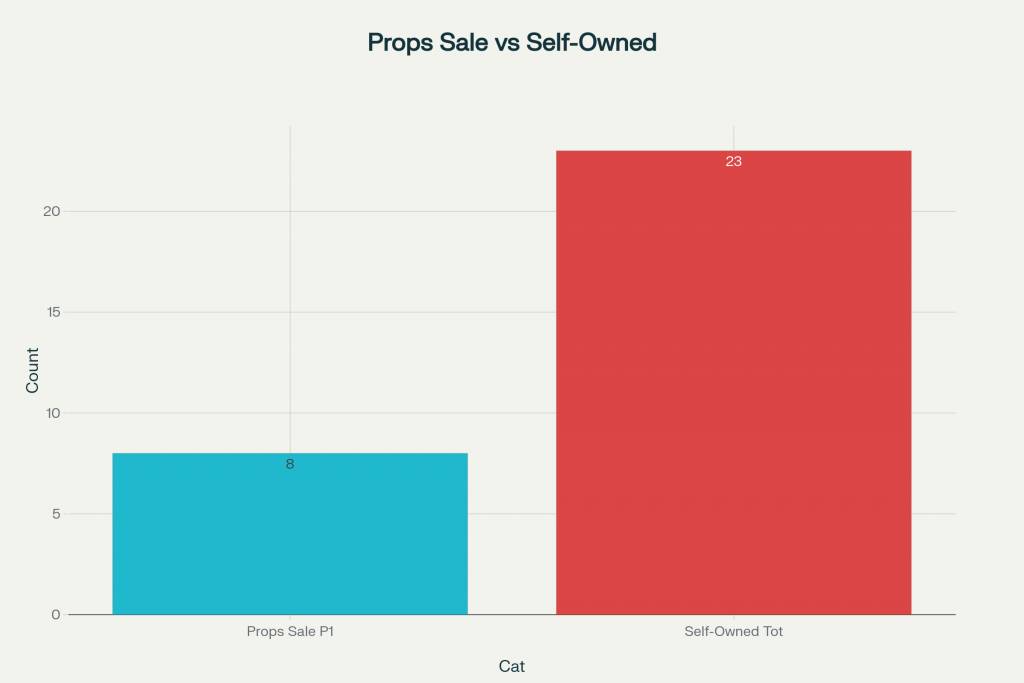Click the y-axis tick label 5
Image resolution: width=1024 pixels, height=683 pixels.
pyautogui.click(x=56, y=514)
